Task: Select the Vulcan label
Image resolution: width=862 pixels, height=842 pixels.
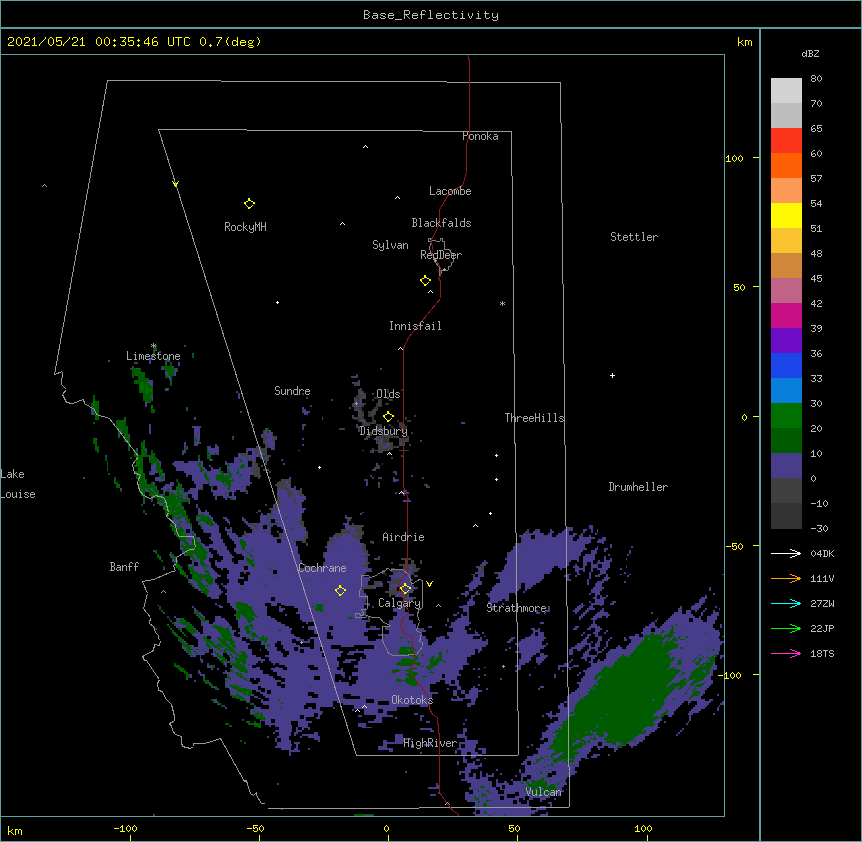Action: pyautogui.click(x=543, y=792)
